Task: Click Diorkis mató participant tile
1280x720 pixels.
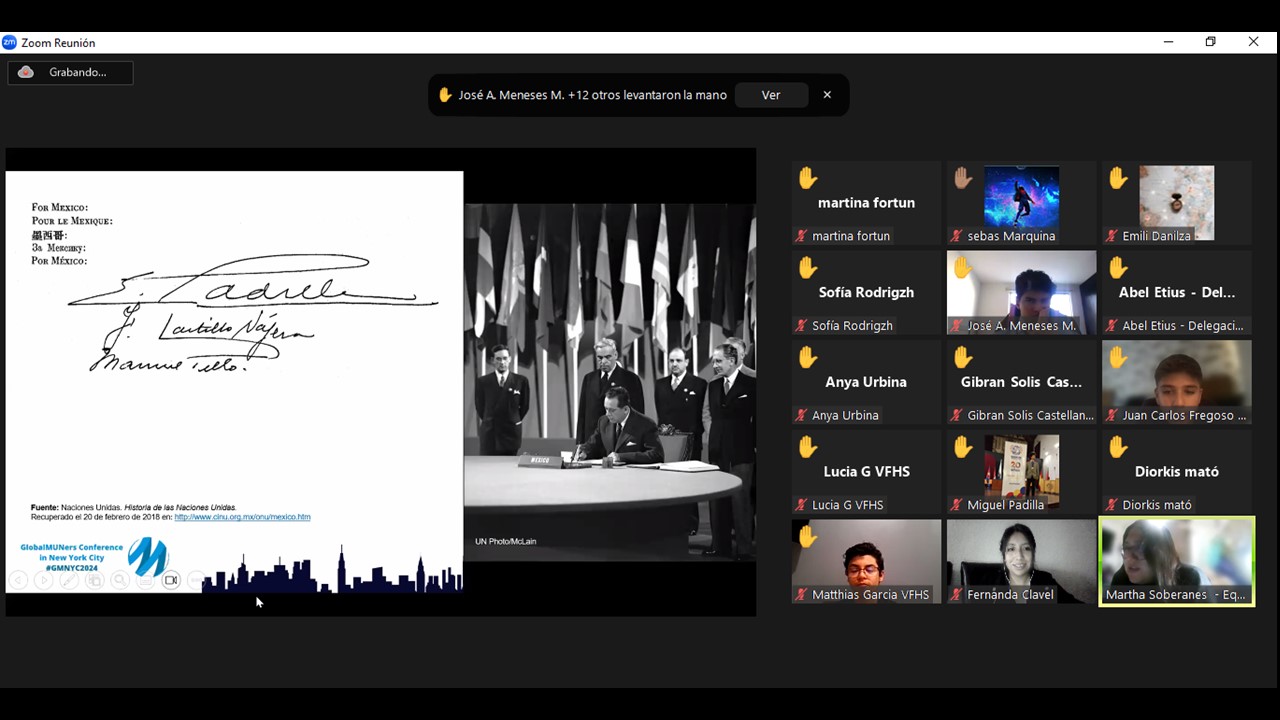Action: coord(1176,471)
